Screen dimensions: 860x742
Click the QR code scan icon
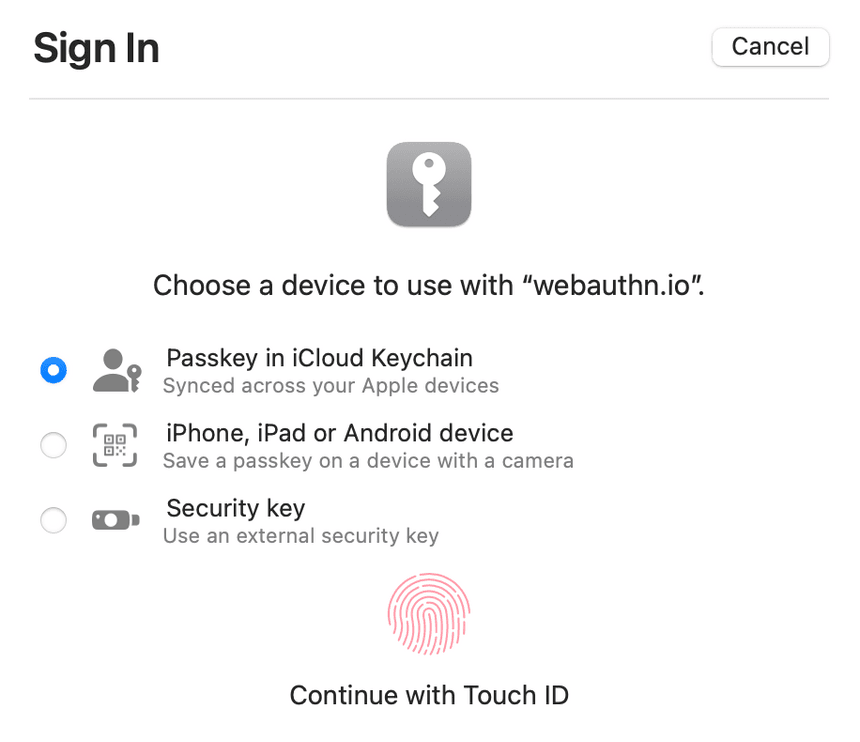[x=115, y=445]
